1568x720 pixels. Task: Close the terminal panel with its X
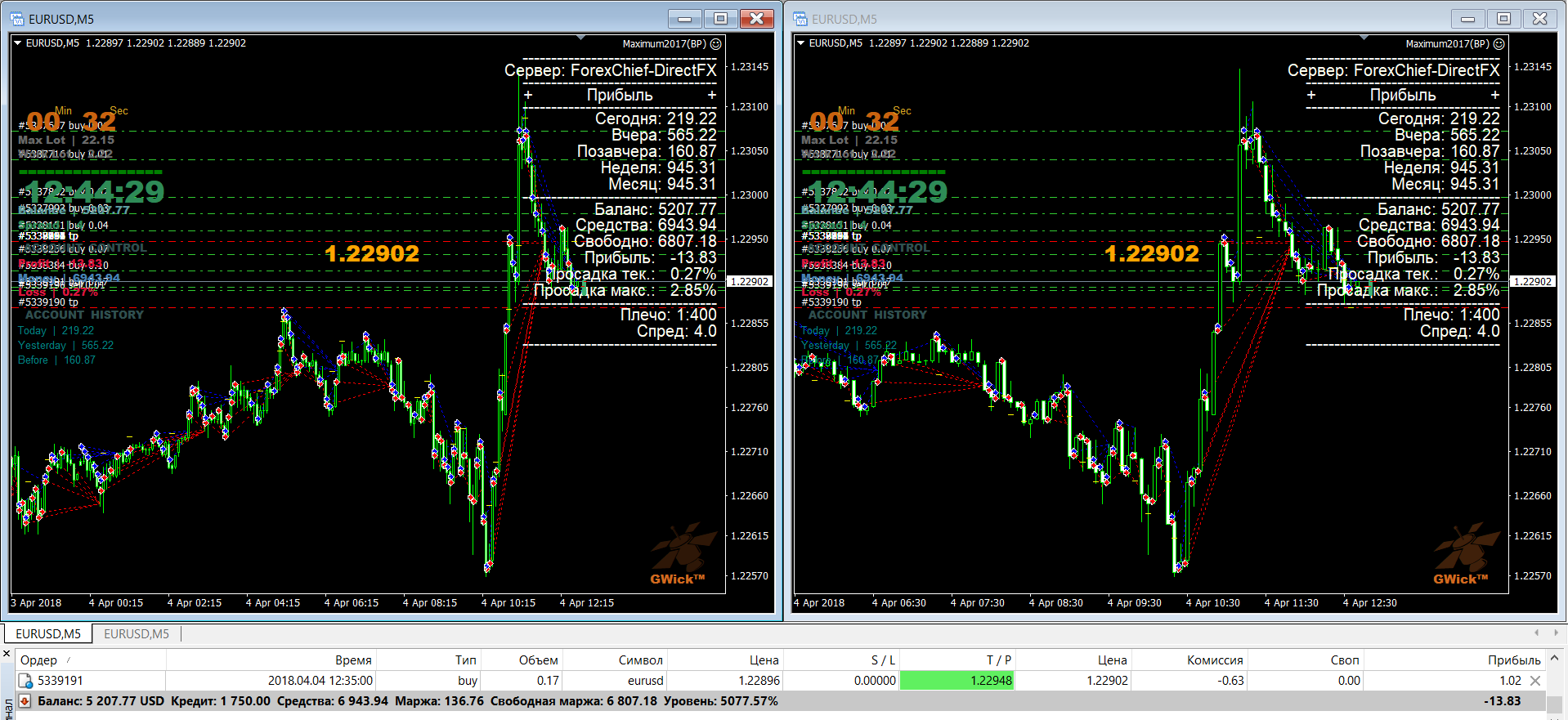point(7,654)
